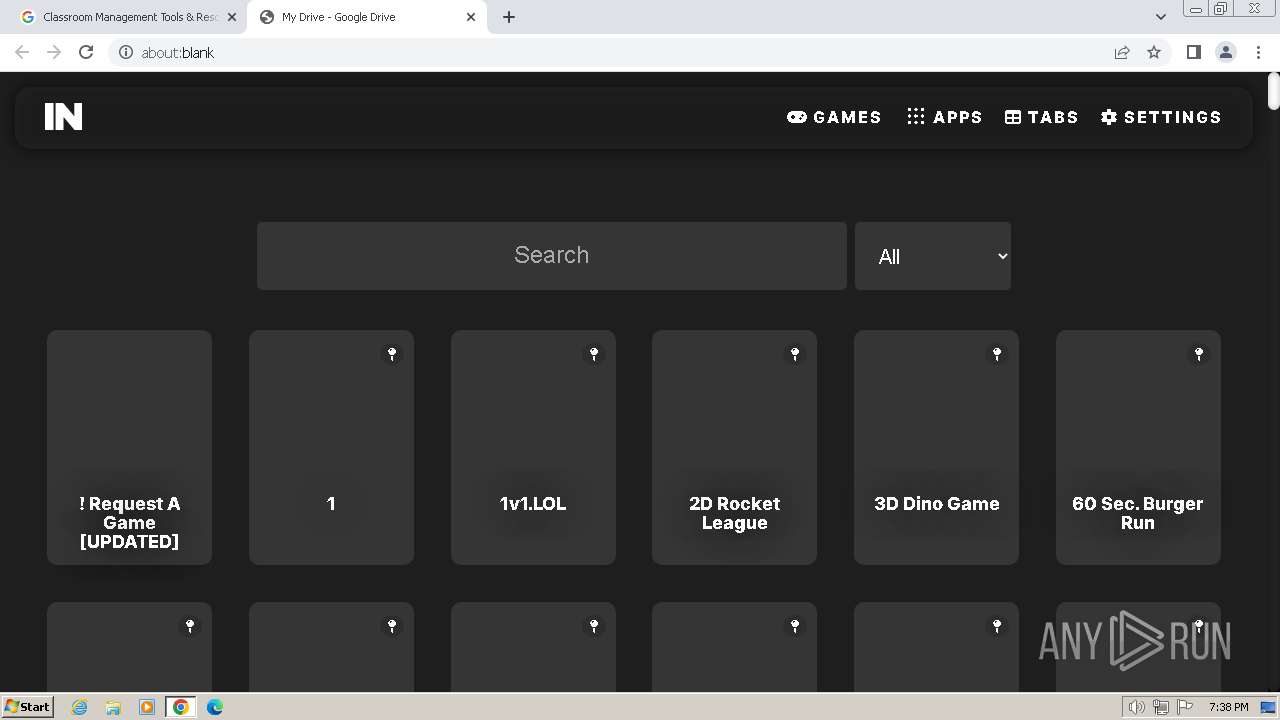This screenshot has height=720, width=1280.
Task: Click the 7:38 PM taskbar clock
Action: point(1228,707)
